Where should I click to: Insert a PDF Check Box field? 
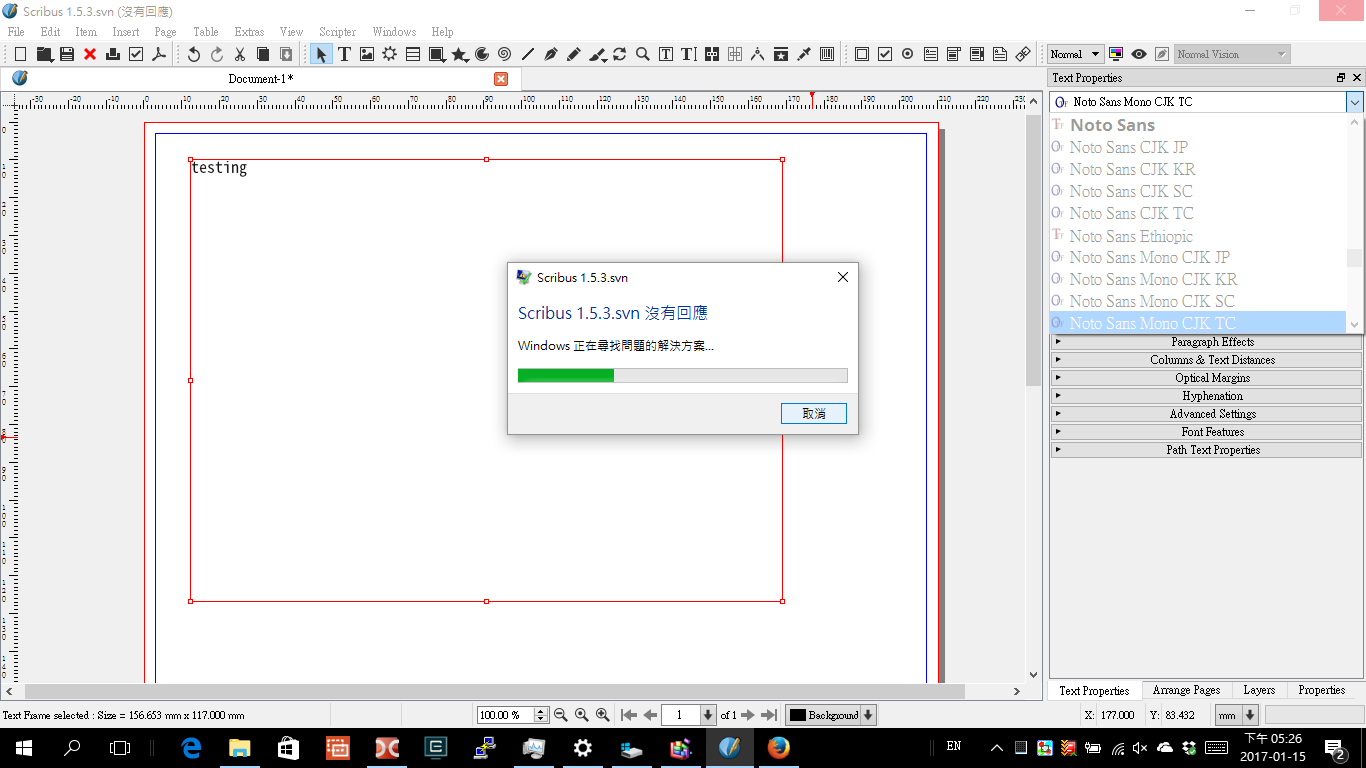(x=885, y=54)
